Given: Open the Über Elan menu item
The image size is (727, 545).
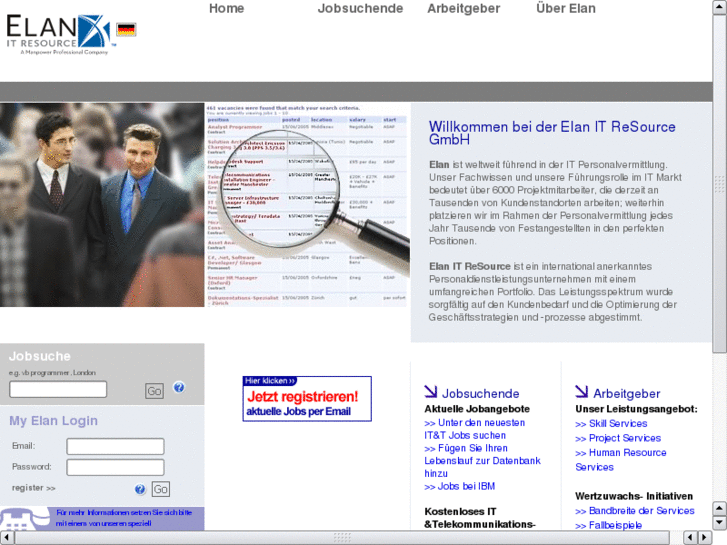Looking at the screenshot, I should [566, 8].
